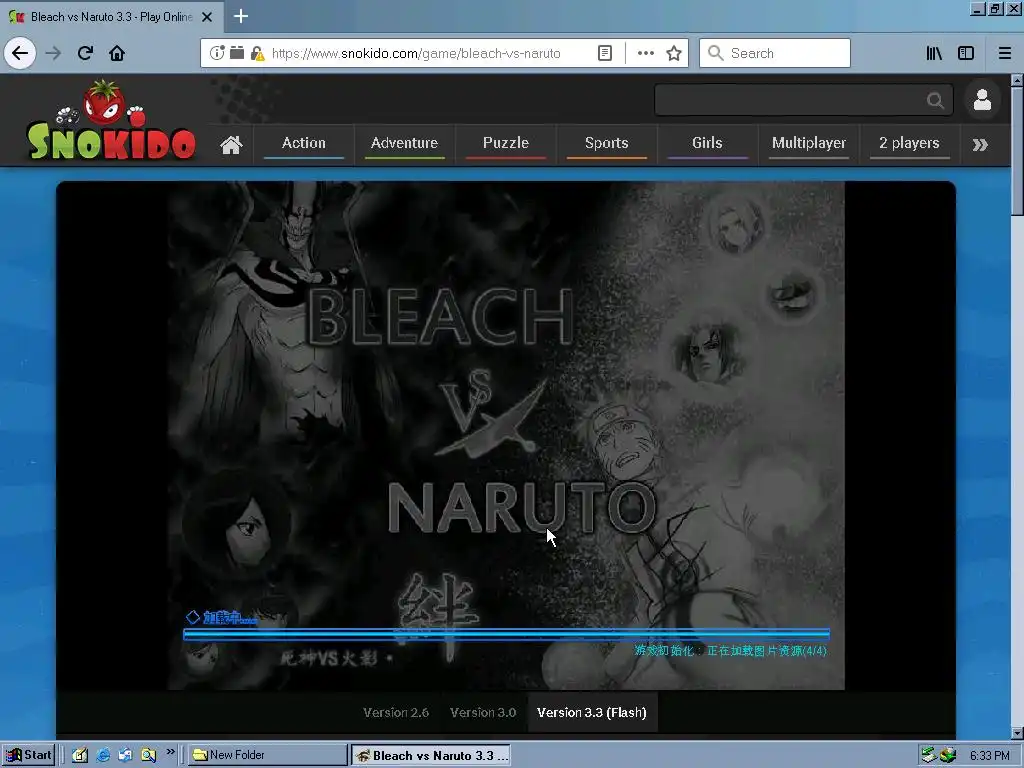Go back with the browser back arrow
1024x768 pixels.
[20, 53]
